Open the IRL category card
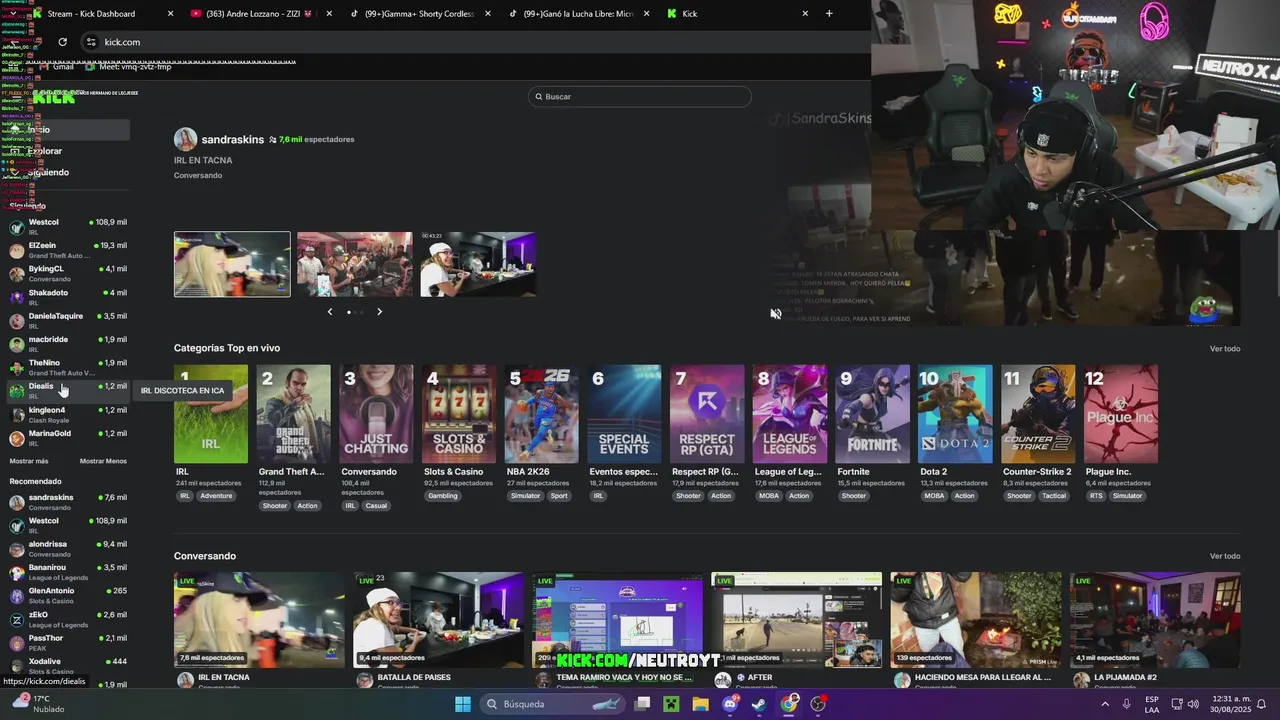1280x720 pixels. point(211,414)
